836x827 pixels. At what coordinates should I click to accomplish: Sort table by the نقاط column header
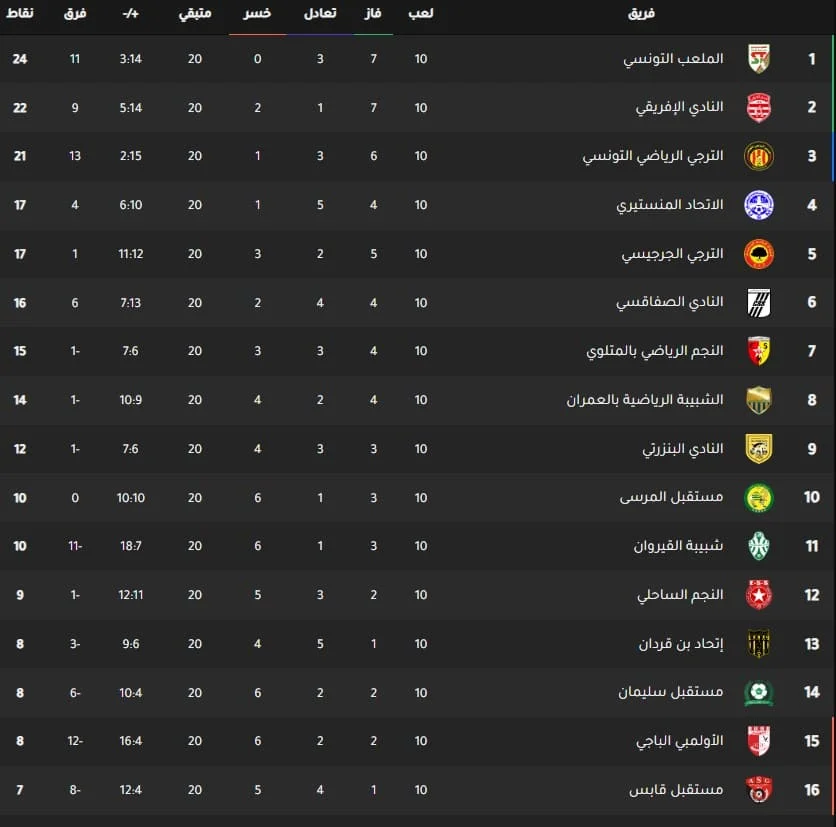(x=20, y=14)
